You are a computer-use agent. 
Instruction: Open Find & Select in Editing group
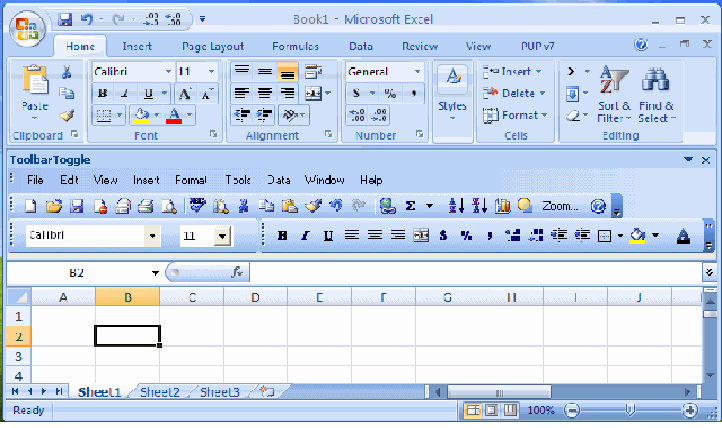656,95
